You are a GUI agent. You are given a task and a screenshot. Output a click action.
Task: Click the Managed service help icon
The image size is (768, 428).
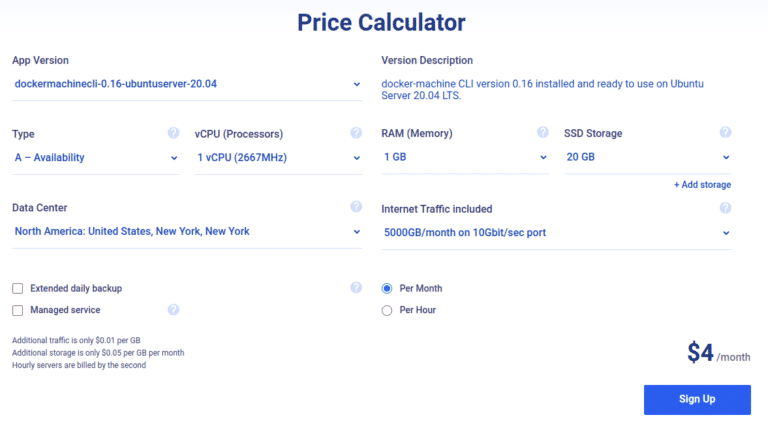(173, 310)
